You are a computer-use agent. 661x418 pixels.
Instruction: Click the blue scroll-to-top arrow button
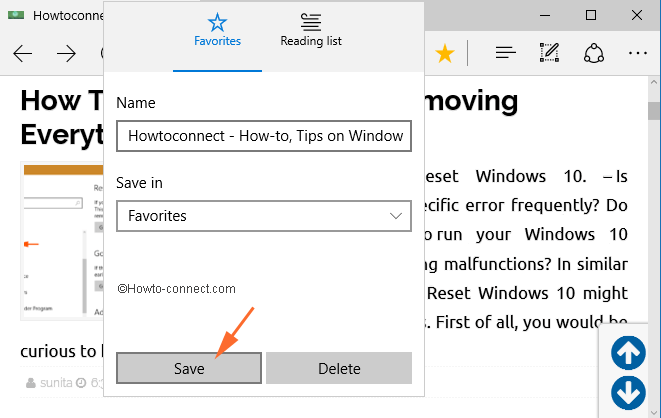[628, 353]
